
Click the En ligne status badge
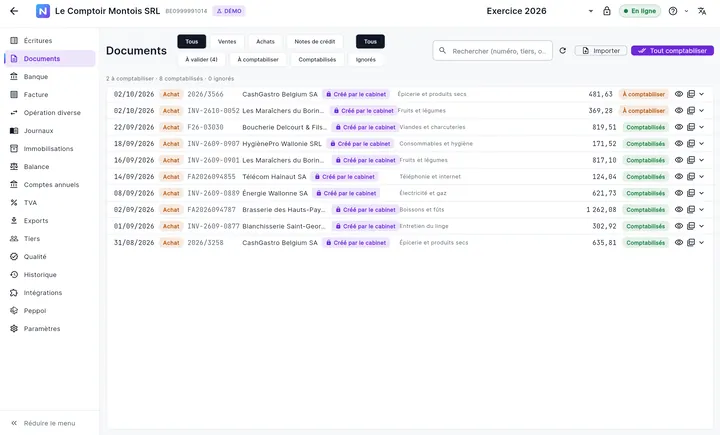pos(640,11)
